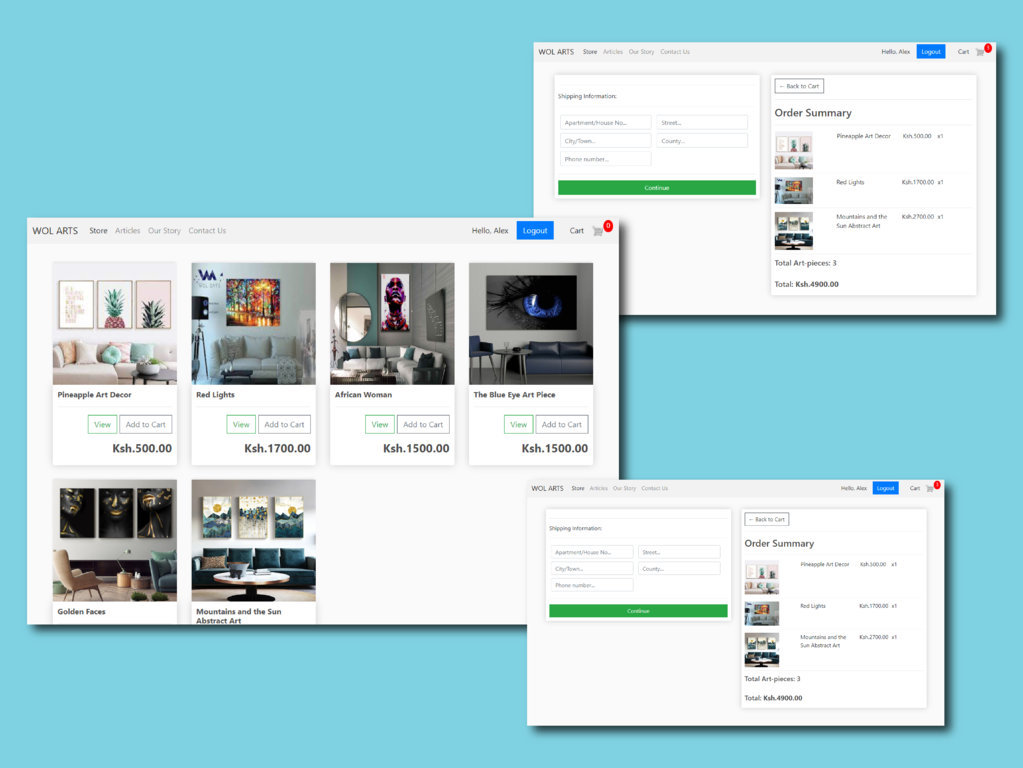Click the cart icon in the bottom-right checkout window
Viewport: 1023px width, 768px height.
click(x=929, y=489)
